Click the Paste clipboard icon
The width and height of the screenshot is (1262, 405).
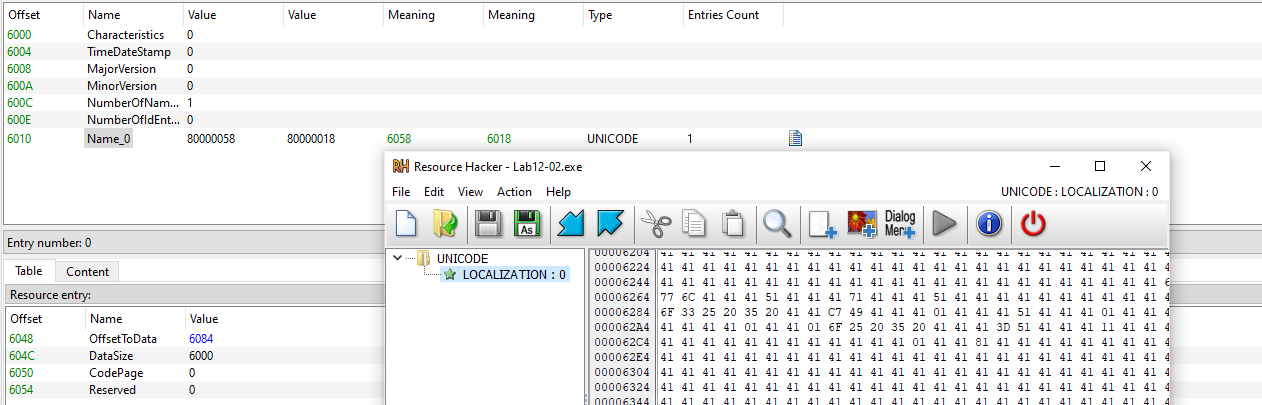click(732, 224)
